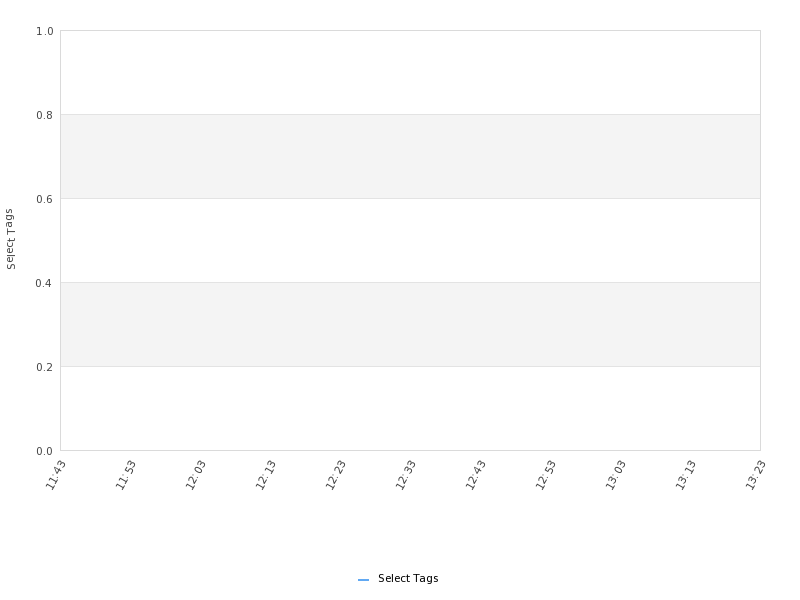800x600 pixels.
Task: Select the 0.4 y-axis value label
Action: click(x=45, y=283)
